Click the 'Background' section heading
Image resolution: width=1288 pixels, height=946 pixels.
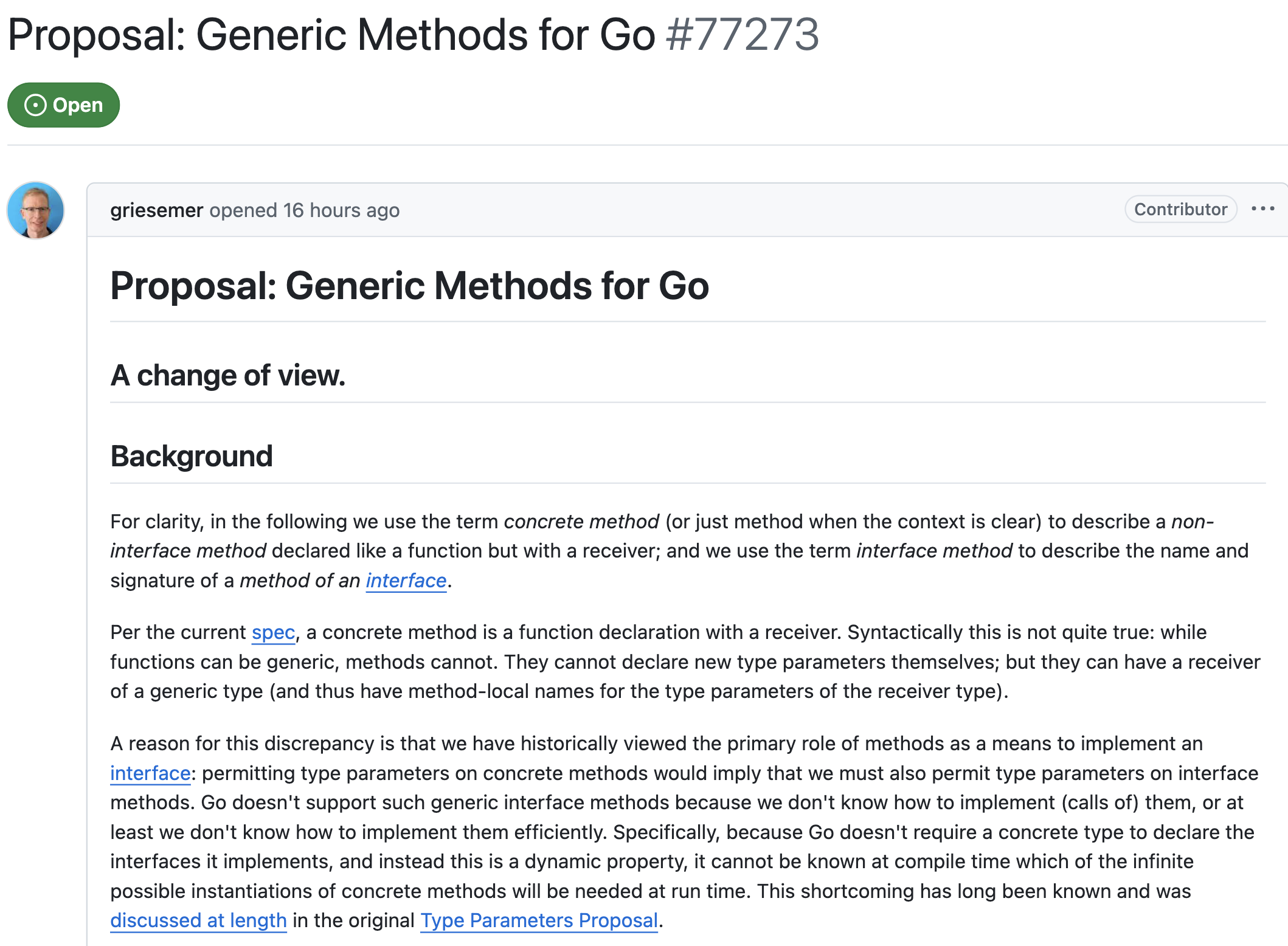pos(192,456)
